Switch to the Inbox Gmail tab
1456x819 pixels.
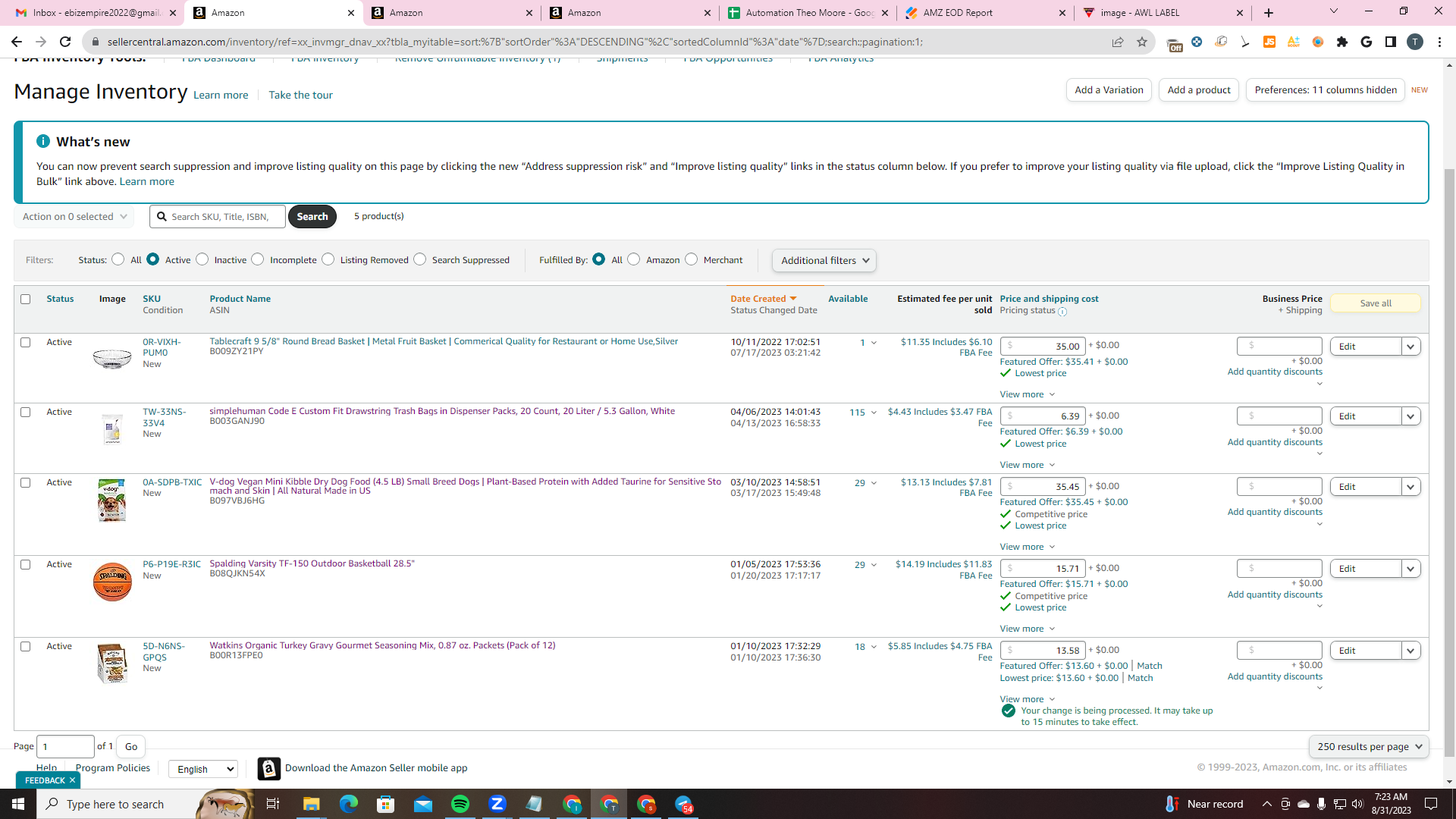pyautogui.click(x=96, y=13)
